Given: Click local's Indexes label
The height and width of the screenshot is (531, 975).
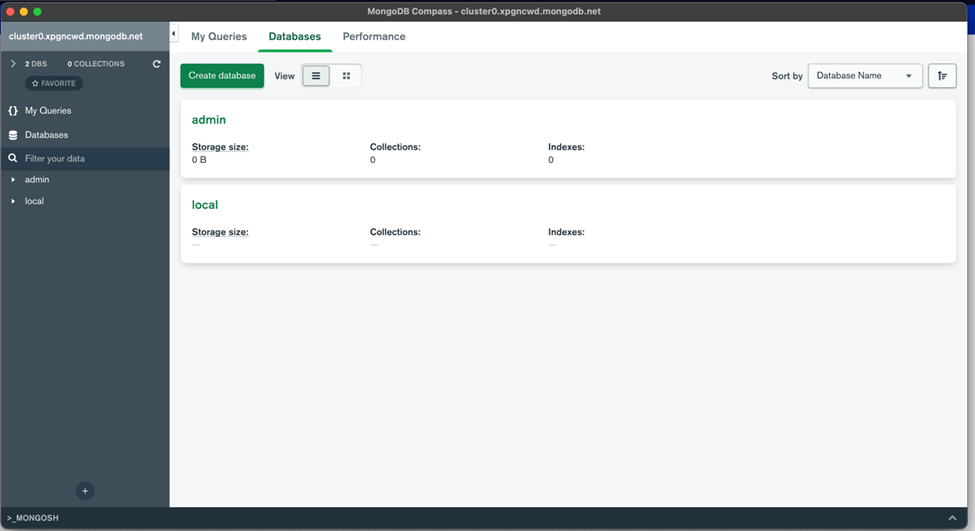Looking at the screenshot, I should [566, 232].
